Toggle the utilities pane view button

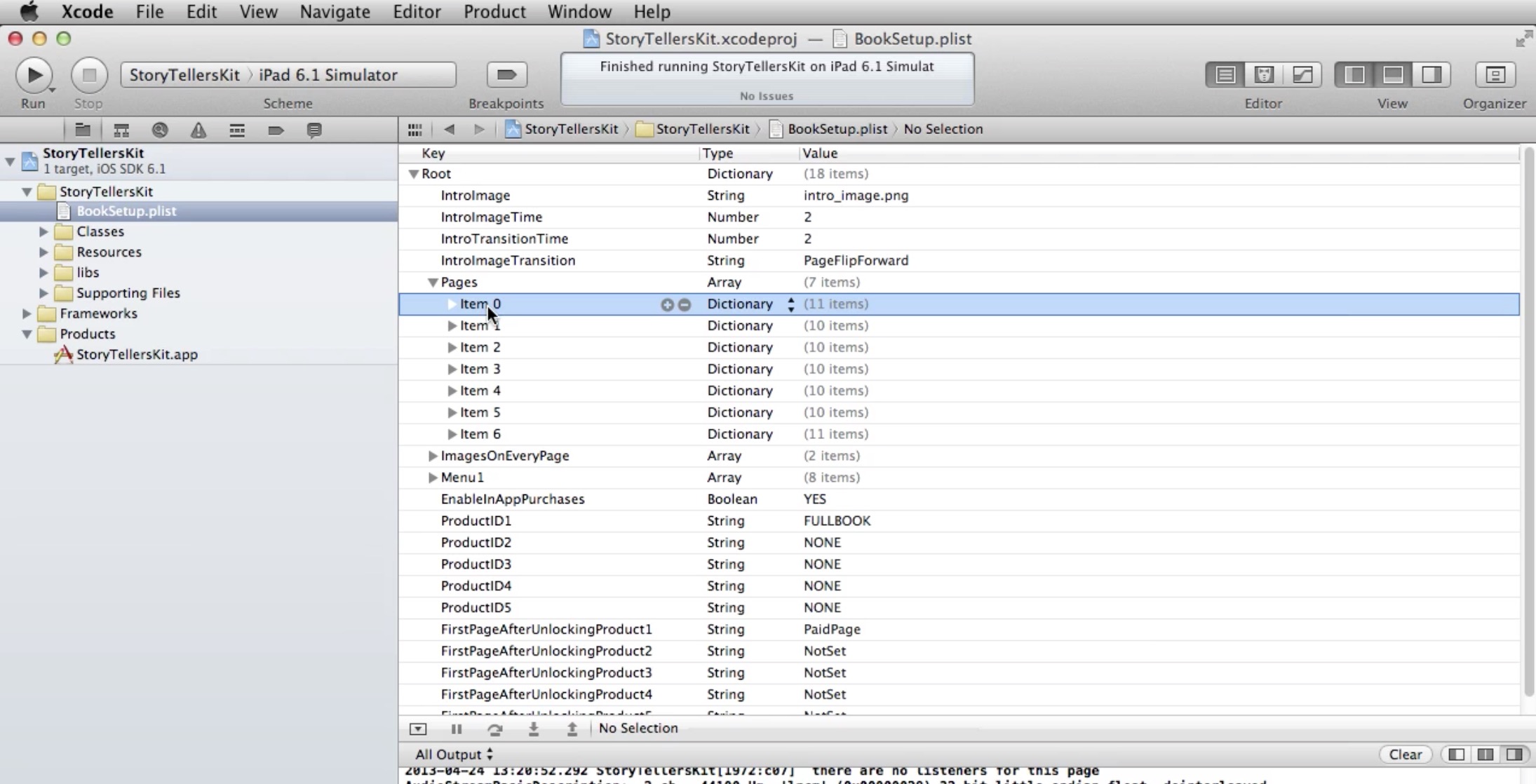tap(1431, 75)
